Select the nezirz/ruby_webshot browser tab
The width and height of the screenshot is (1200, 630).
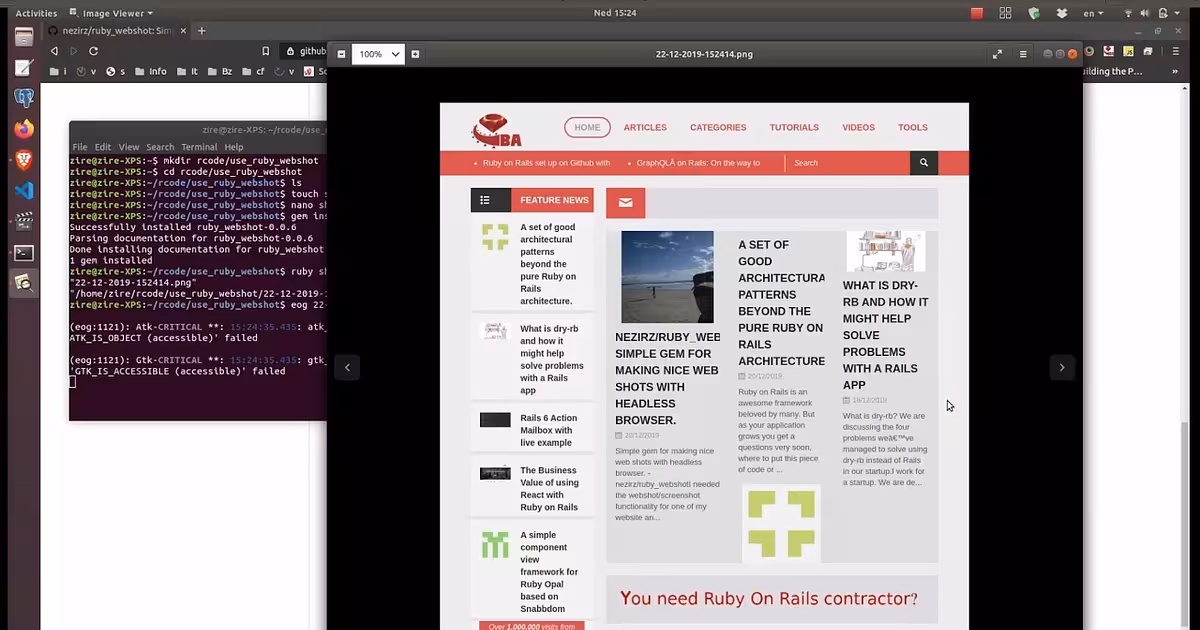[x=117, y=31]
